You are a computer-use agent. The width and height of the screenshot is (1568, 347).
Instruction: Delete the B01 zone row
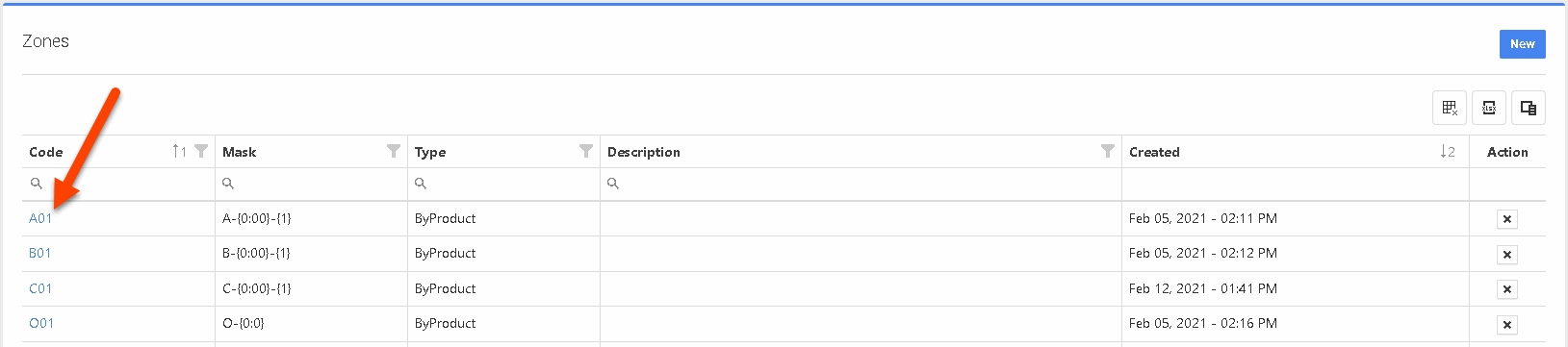coord(1507,255)
